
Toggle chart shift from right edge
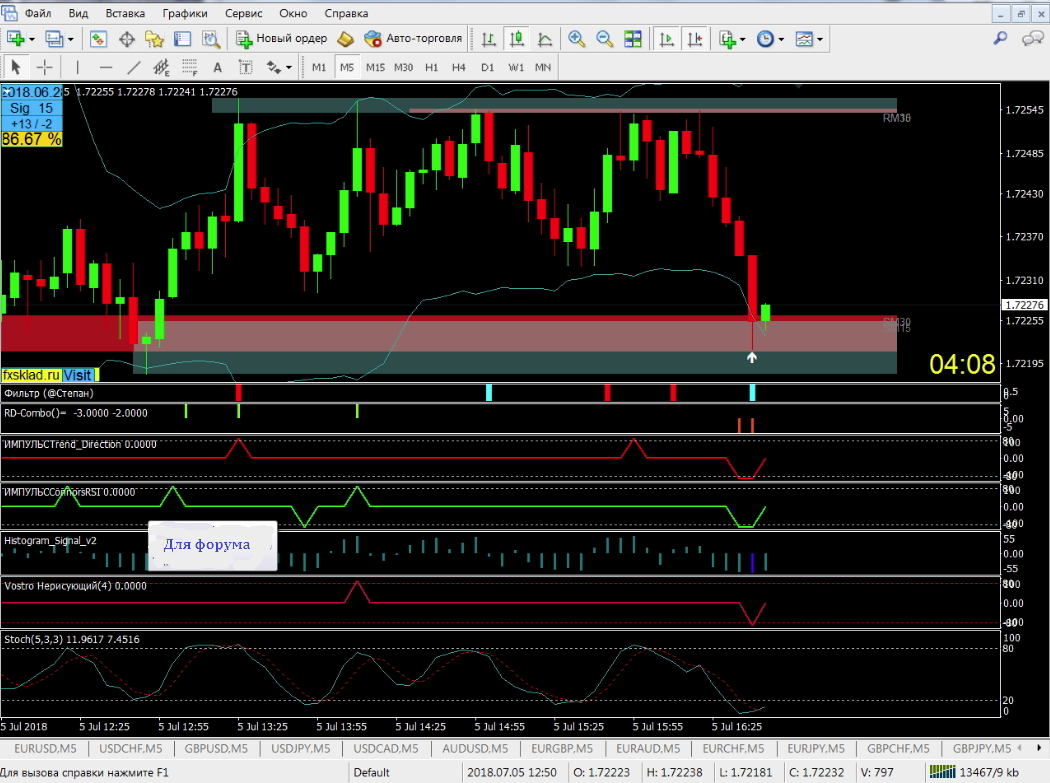[x=695, y=39]
